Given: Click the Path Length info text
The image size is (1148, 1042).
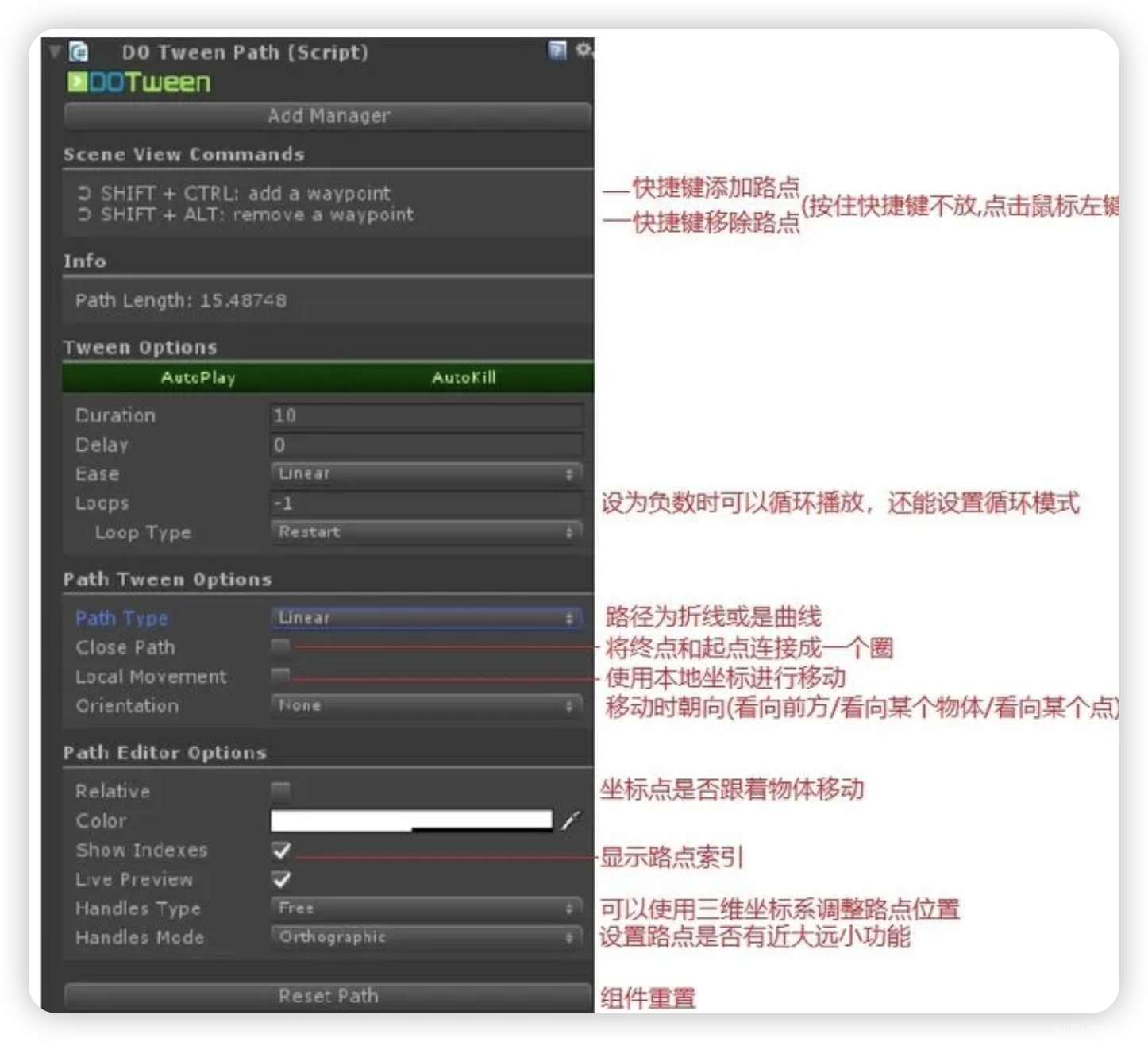Looking at the screenshot, I should point(181,300).
